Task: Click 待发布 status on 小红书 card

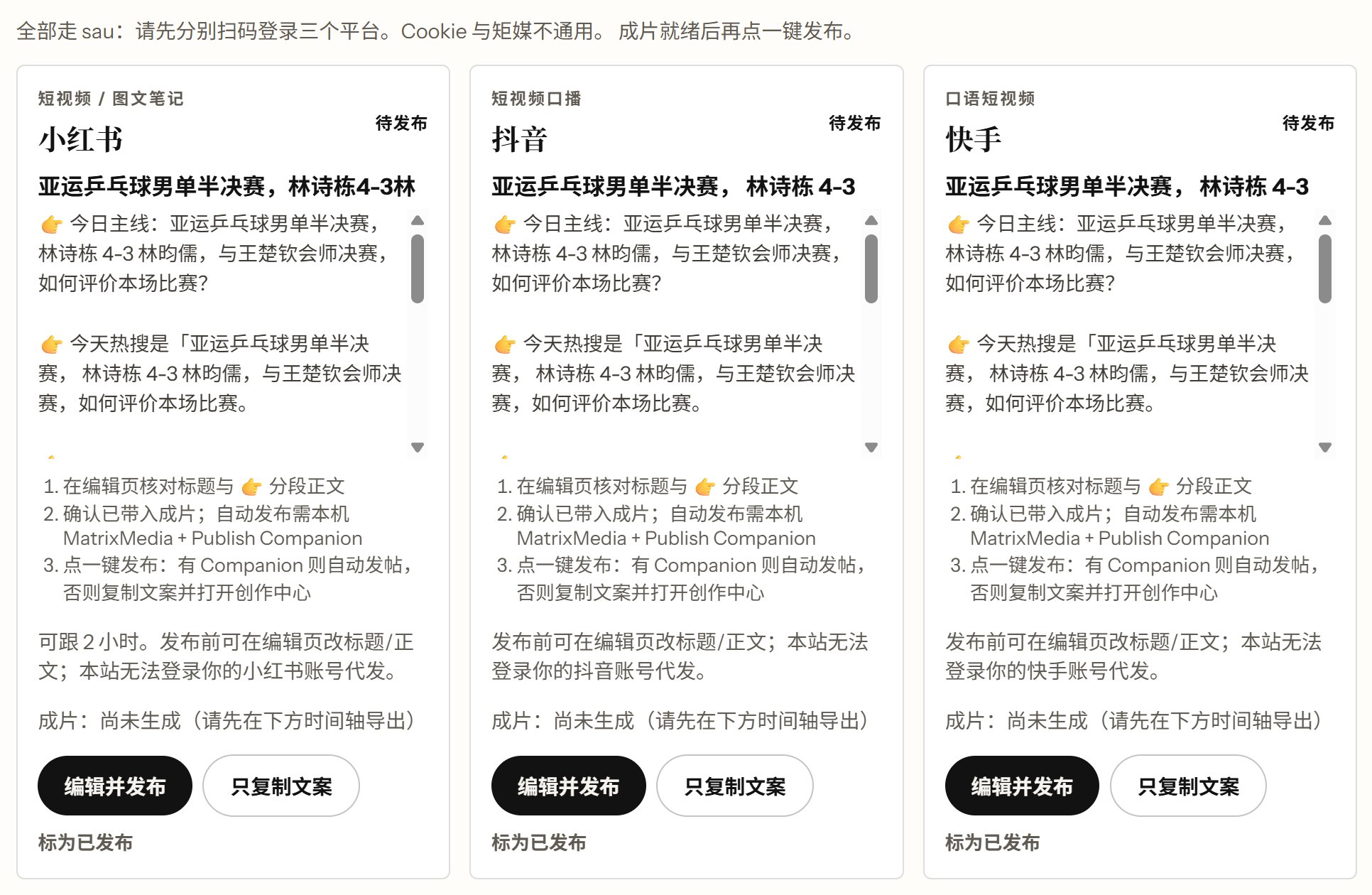Action: coord(401,123)
